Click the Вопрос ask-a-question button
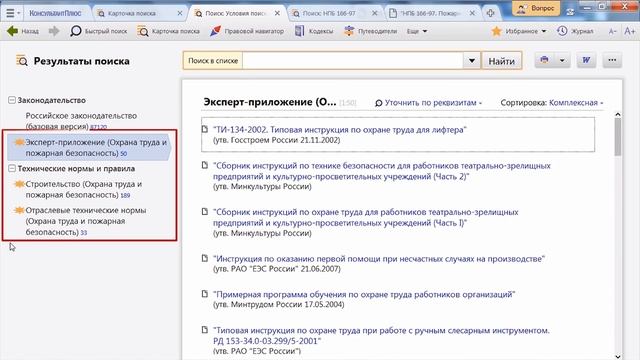 (536, 9)
